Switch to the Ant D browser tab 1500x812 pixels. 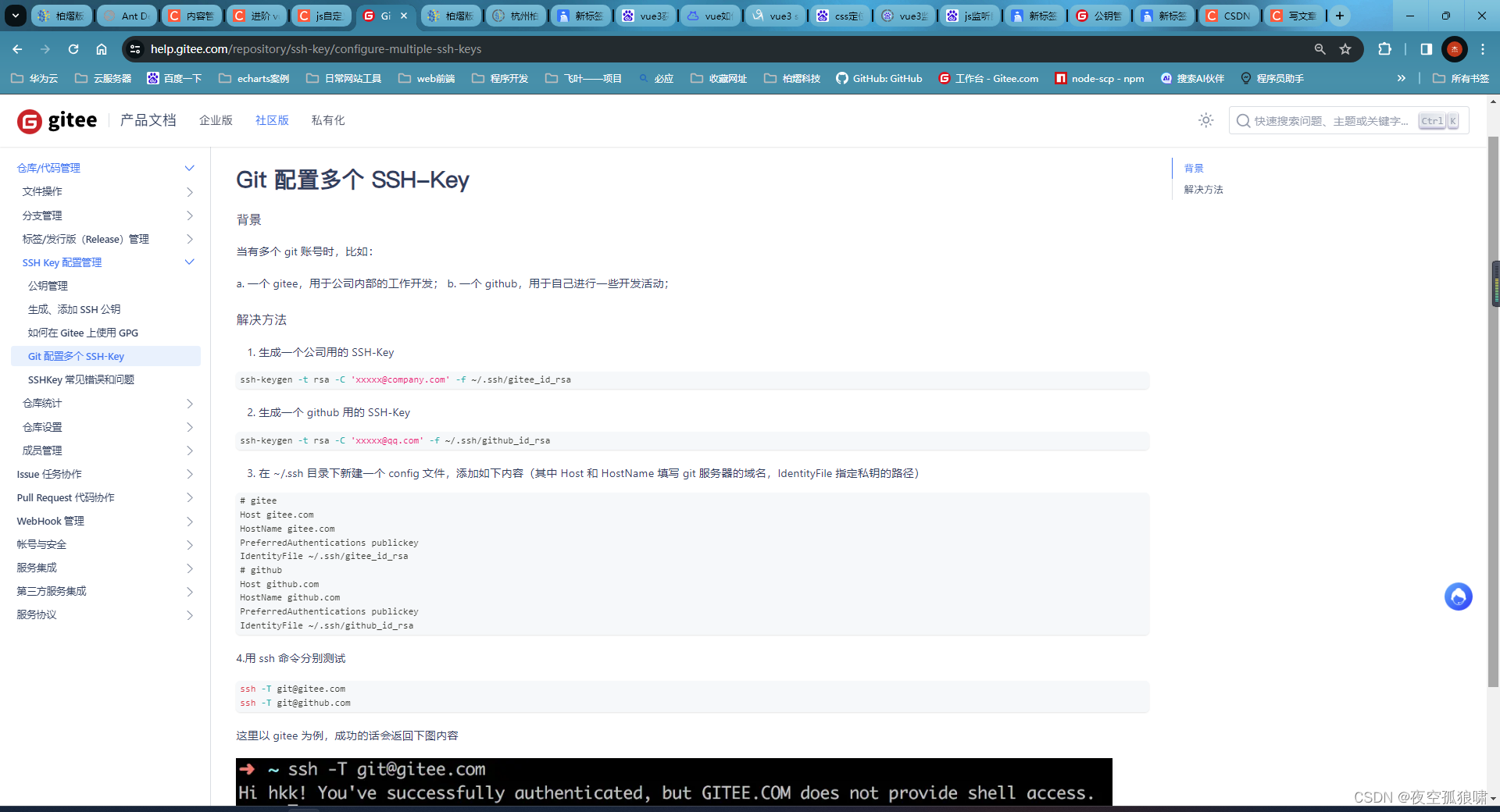(127, 16)
